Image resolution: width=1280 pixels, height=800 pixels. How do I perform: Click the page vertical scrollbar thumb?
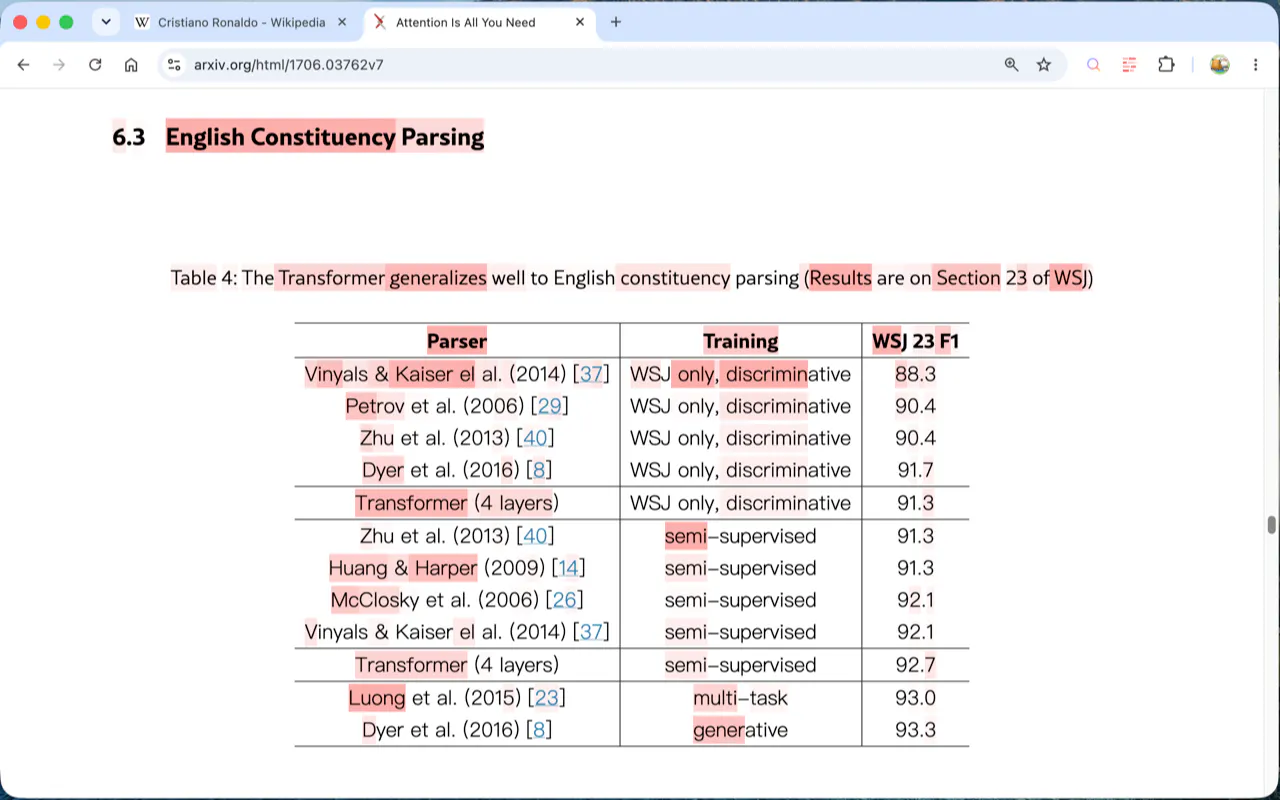(1272, 525)
